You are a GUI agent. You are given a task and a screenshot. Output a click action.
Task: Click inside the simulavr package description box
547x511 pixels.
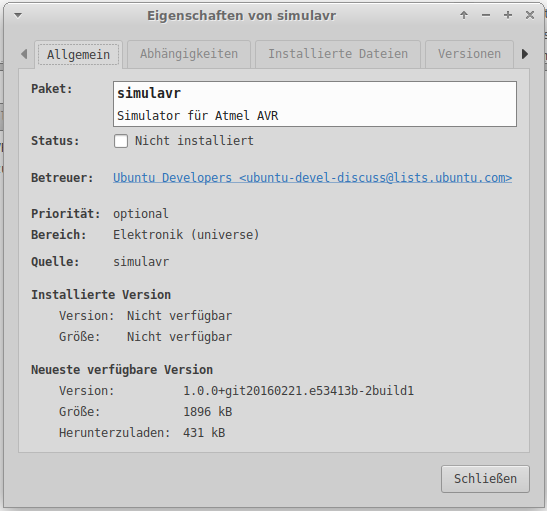click(315, 104)
